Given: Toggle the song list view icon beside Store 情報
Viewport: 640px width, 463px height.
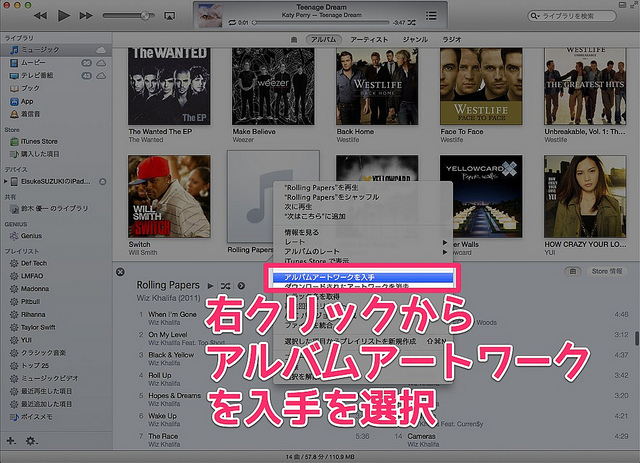Looking at the screenshot, I should pos(573,271).
